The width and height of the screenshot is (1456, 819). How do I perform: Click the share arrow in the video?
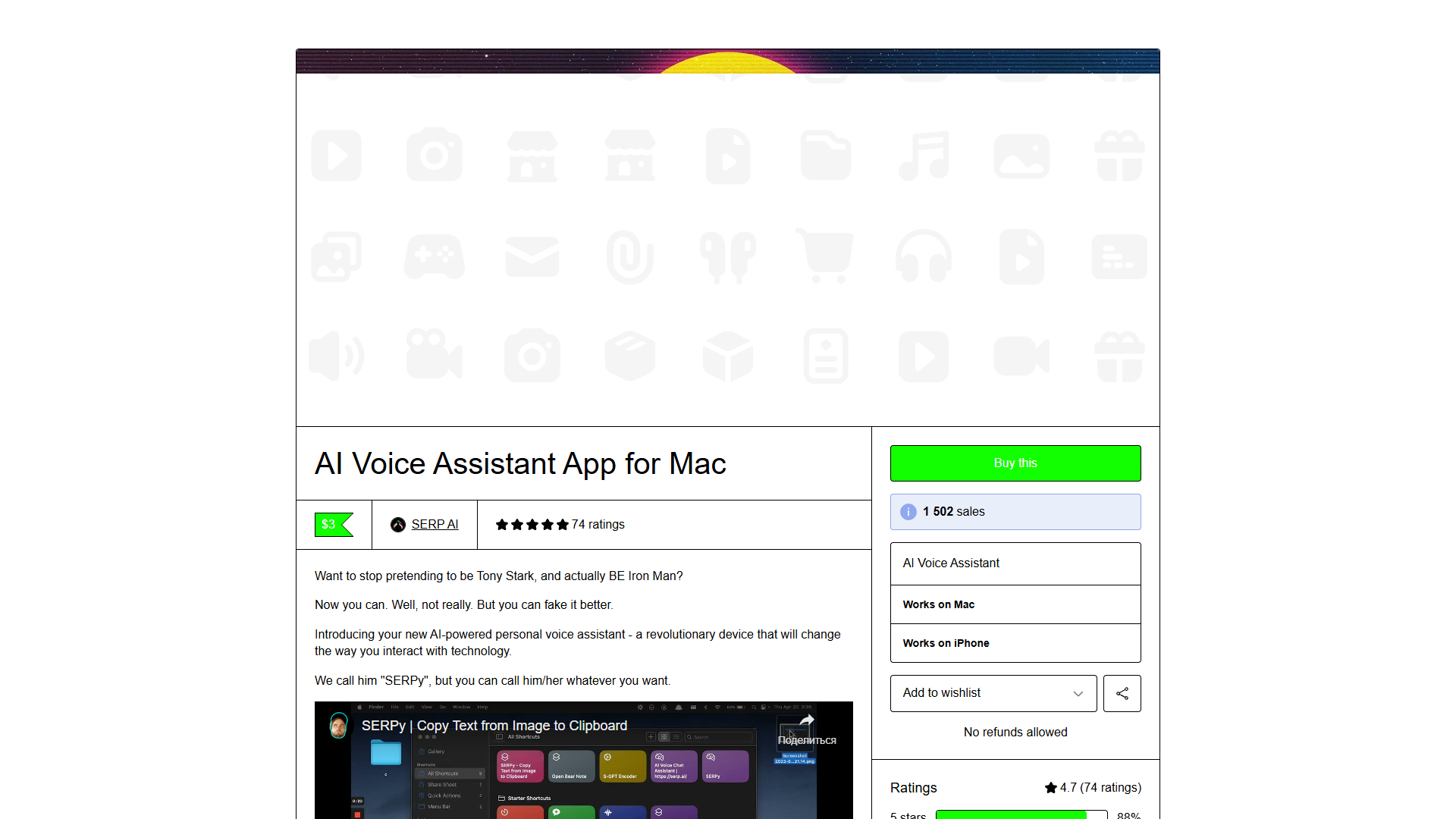(x=807, y=720)
